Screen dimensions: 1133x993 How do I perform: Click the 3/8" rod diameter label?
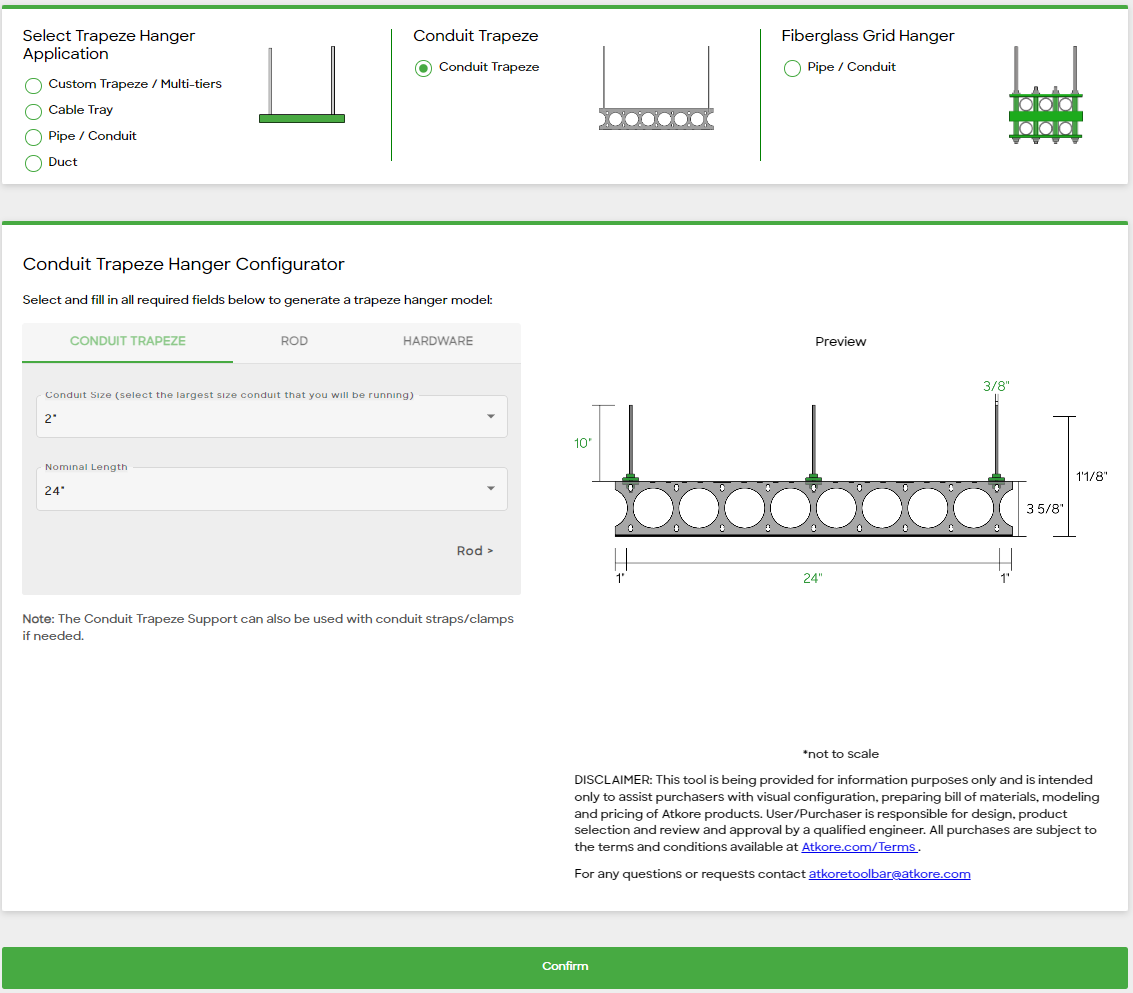coord(996,386)
